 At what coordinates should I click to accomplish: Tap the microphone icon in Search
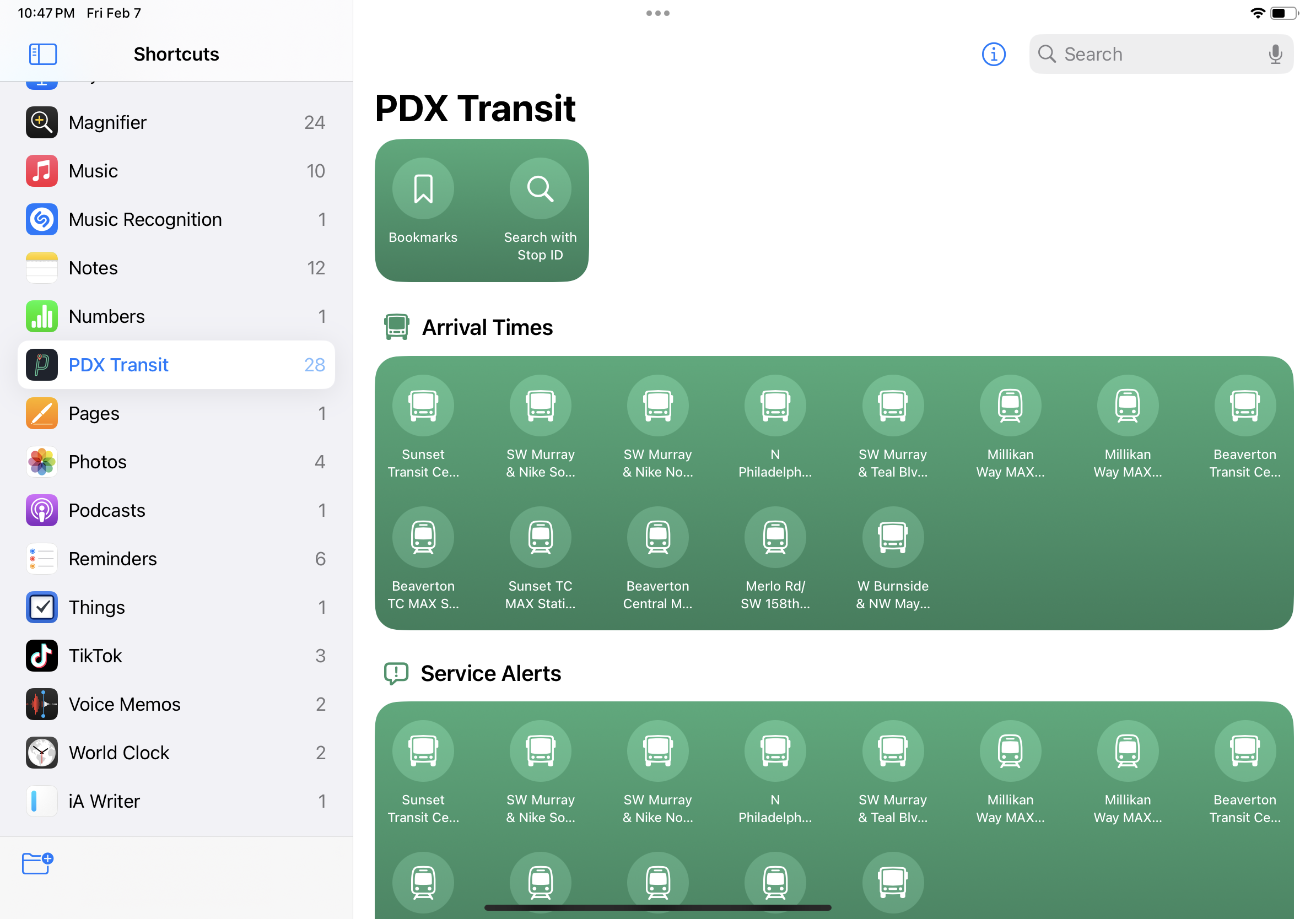[1275, 55]
